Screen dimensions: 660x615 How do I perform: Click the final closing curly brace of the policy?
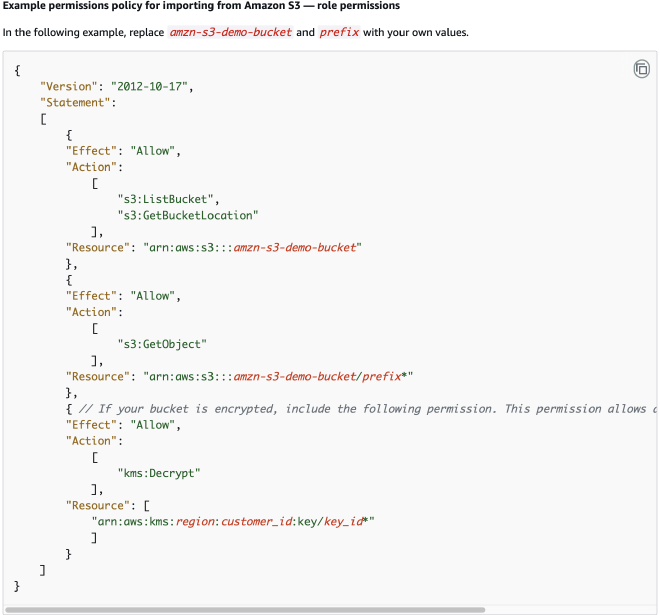[18, 585]
